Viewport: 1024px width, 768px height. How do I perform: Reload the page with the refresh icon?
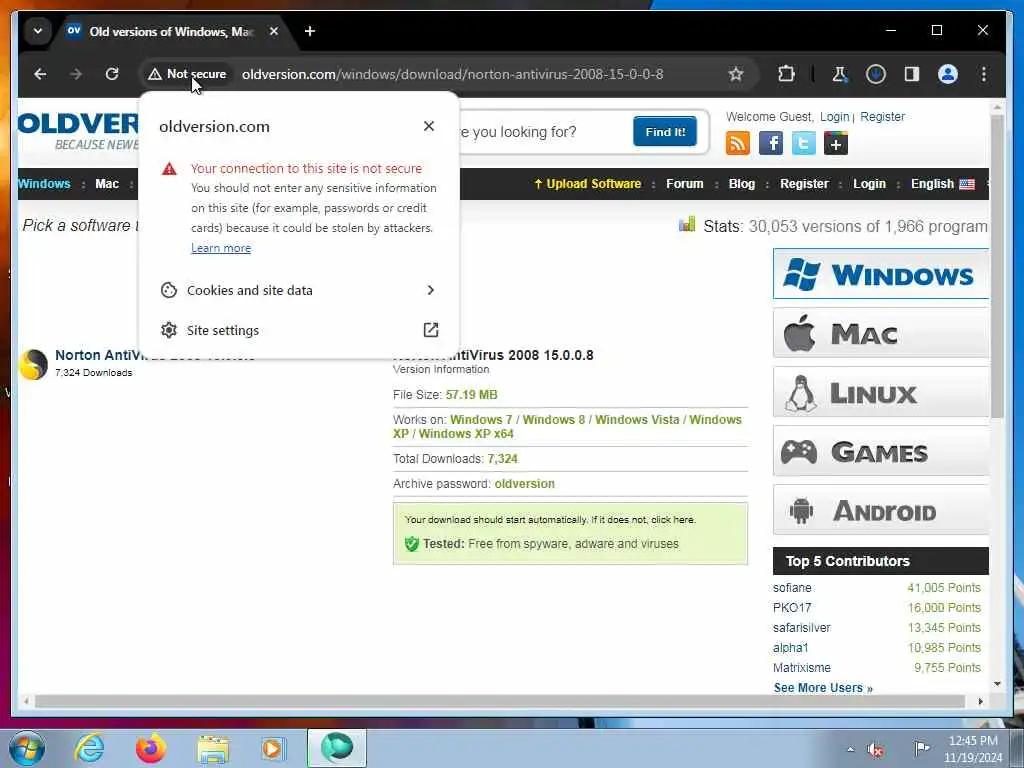pos(112,74)
